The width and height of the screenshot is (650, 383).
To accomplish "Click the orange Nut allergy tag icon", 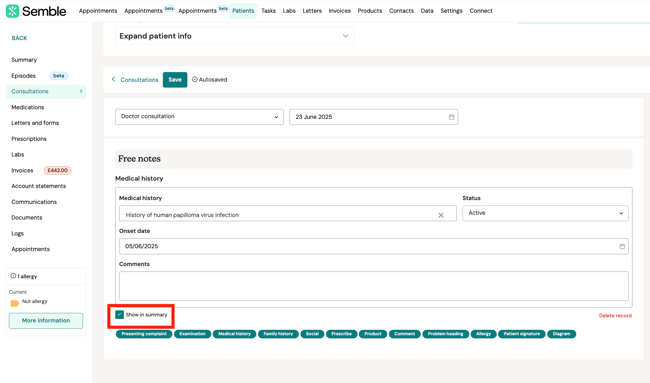I will point(15,303).
